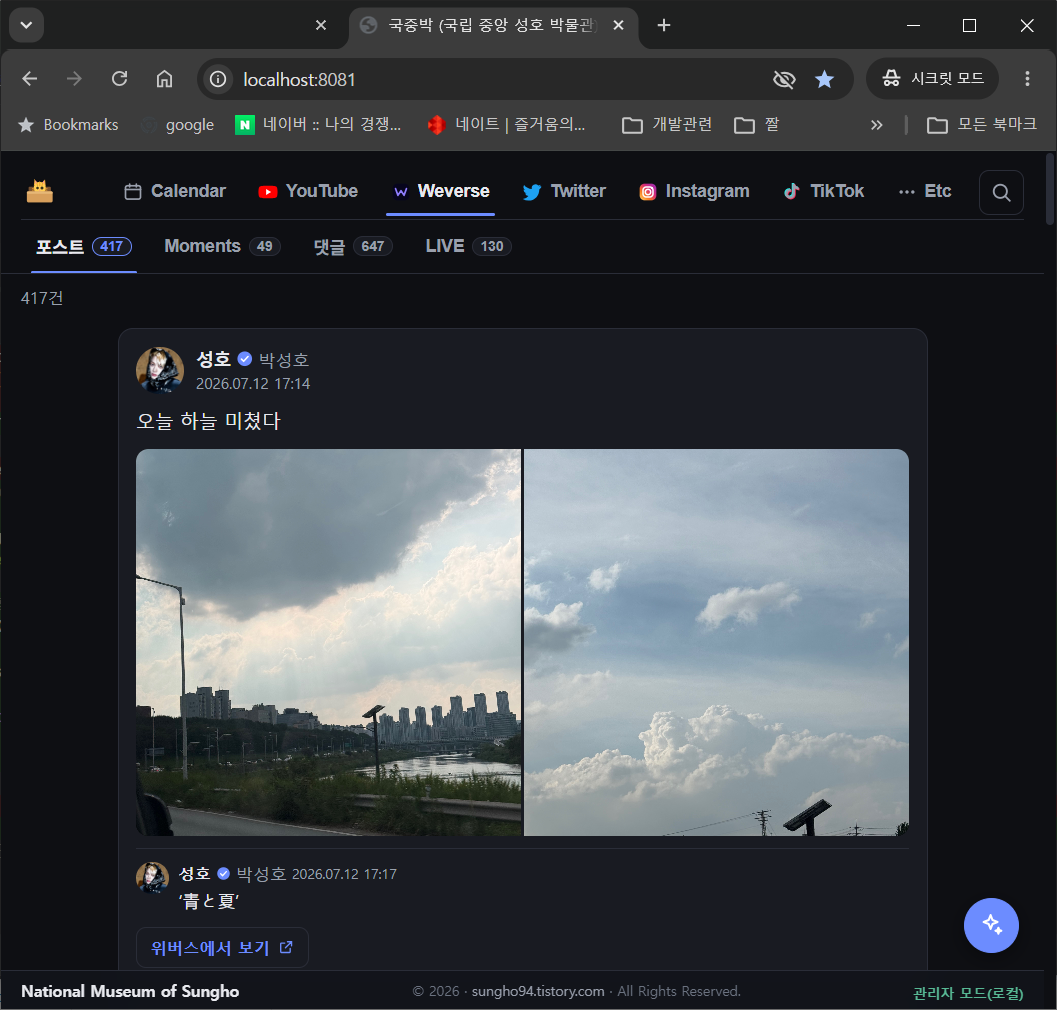The image size is (1057, 1010).
Task: Open the 개발관련 bookmark folder
Action: click(x=667, y=125)
